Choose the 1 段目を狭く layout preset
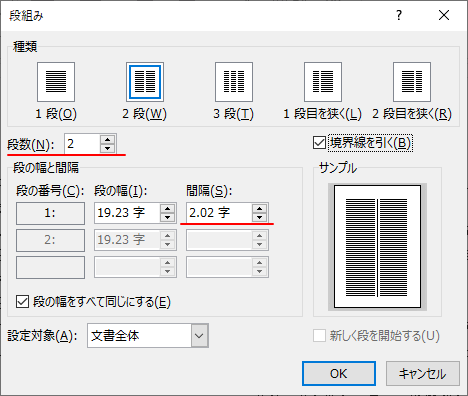Viewport: 468px width, 396px height. [x=323, y=82]
